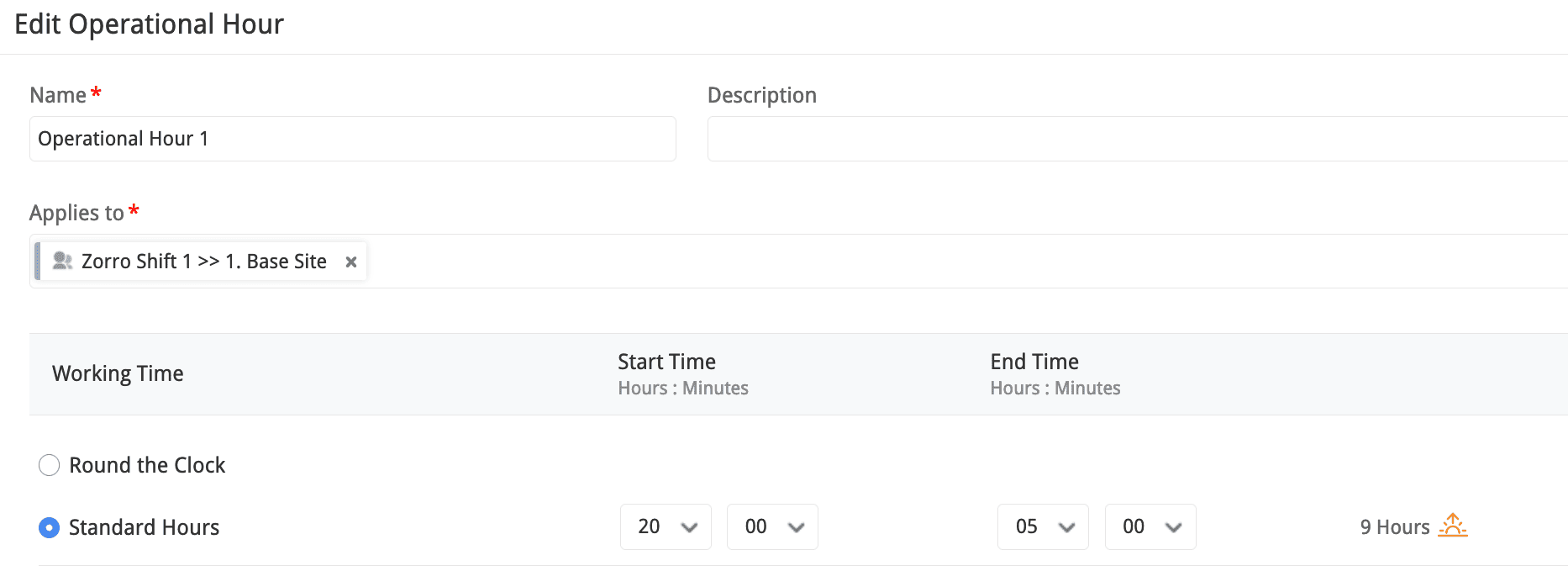1568x587 pixels.
Task: Click the Description label
Action: point(761,95)
